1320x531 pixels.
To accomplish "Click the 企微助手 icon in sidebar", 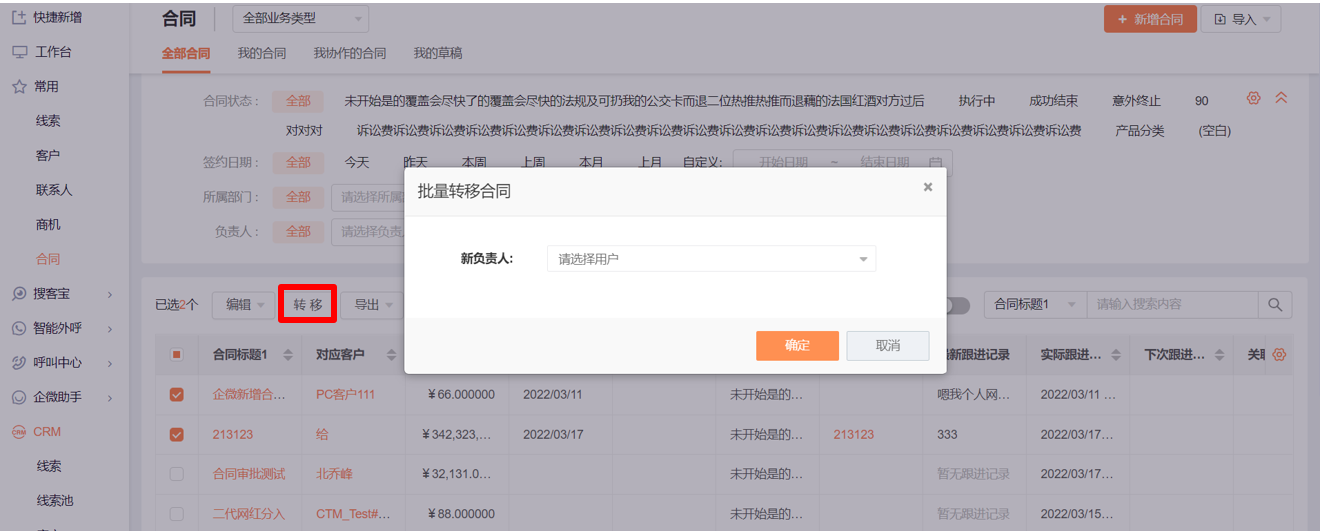I will [19, 397].
